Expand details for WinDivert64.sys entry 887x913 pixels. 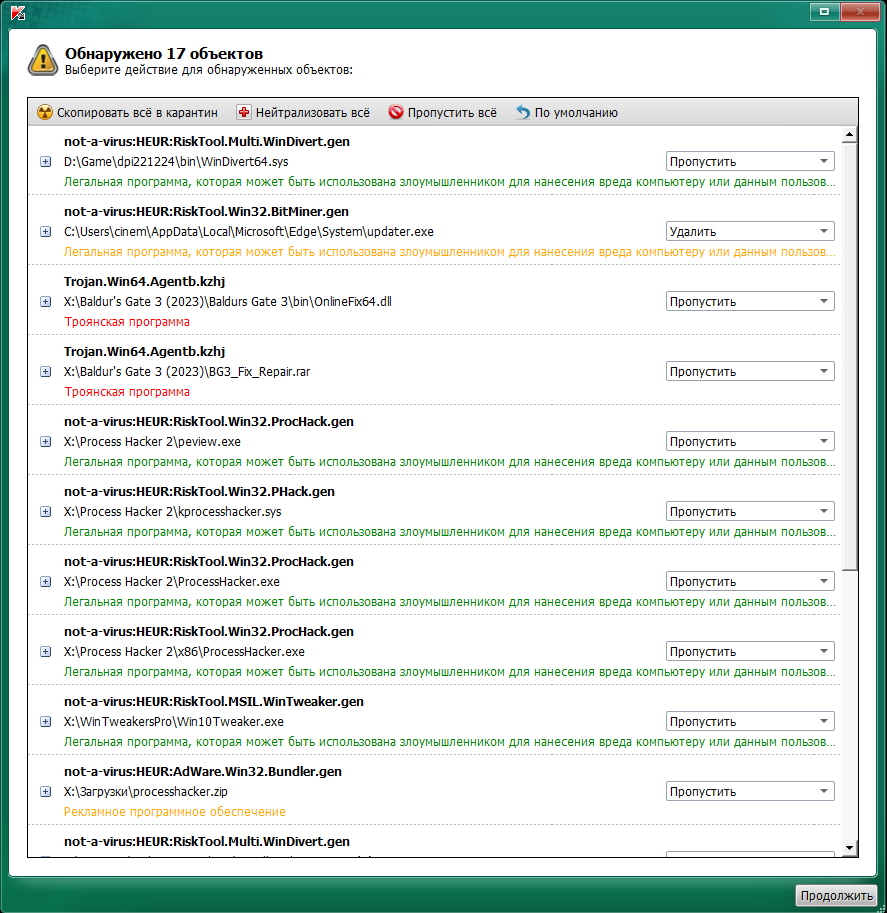click(x=45, y=162)
